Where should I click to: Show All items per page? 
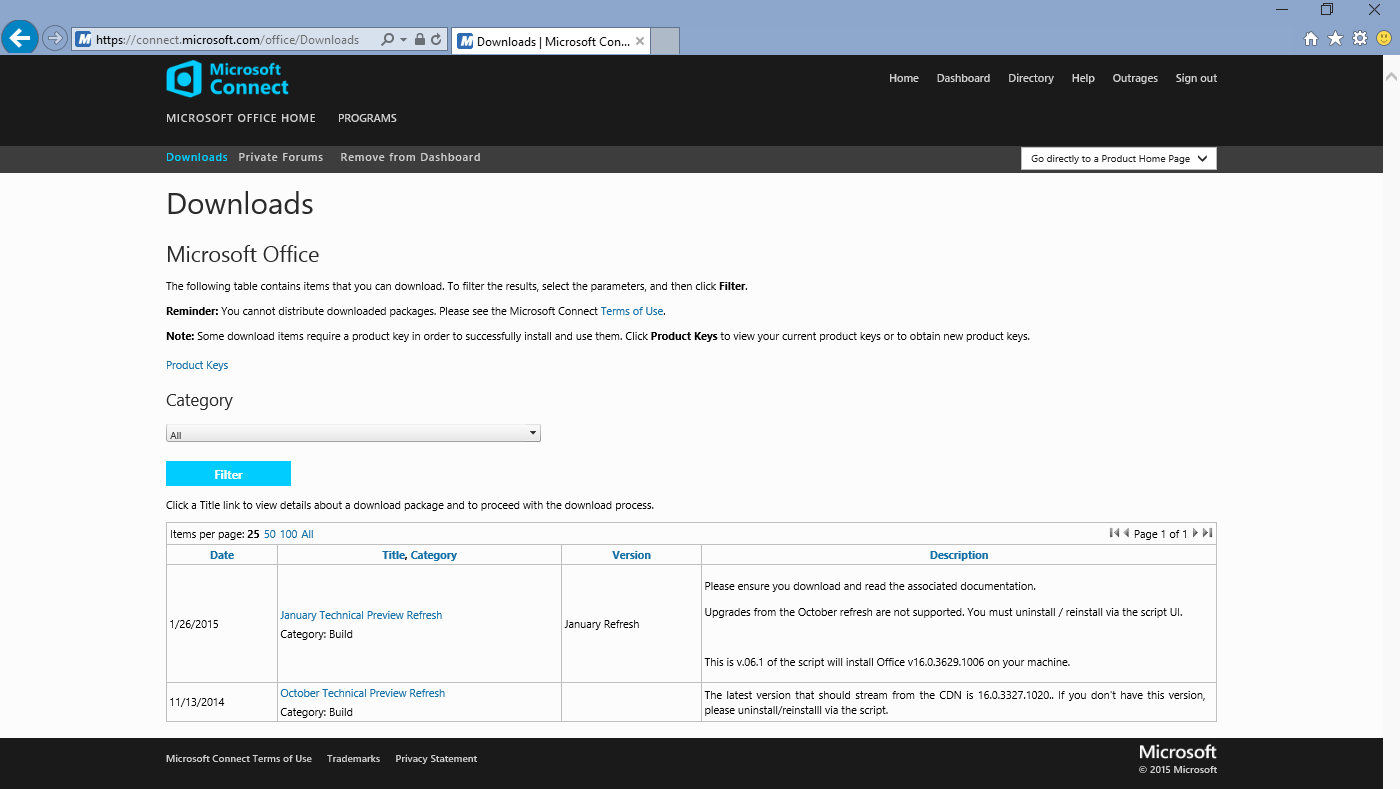pos(307,534)
